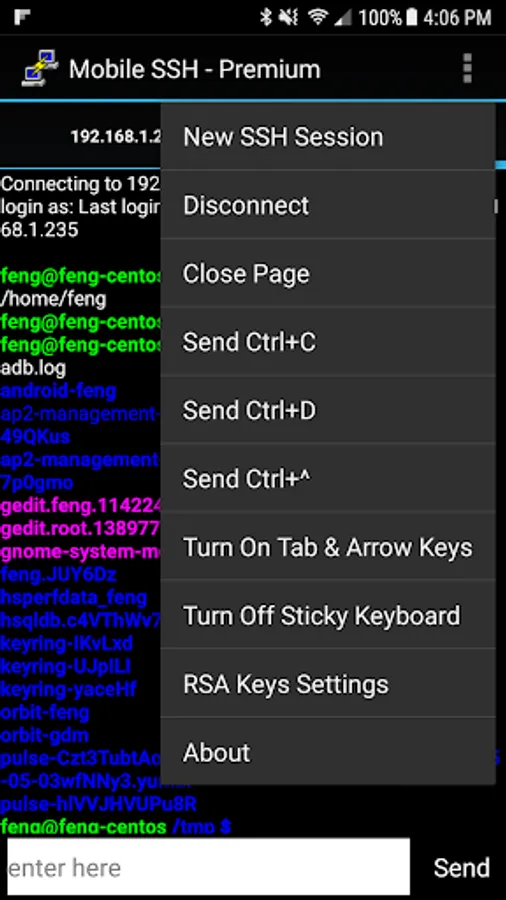The height and width of the screenshot is (900, 506).
Task: Focus the 'enter here' command input field
Action: coord(208,867)
